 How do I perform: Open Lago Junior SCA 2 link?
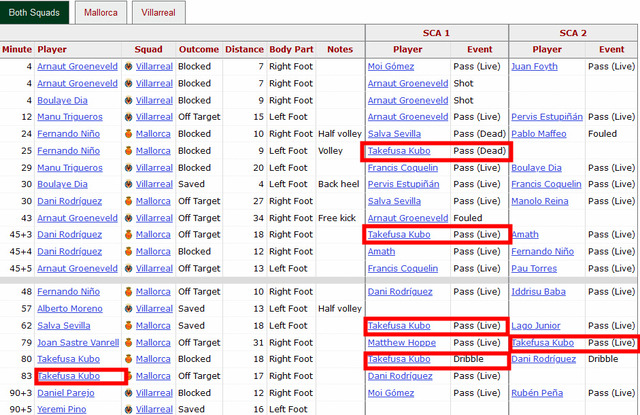click(536, 326)
